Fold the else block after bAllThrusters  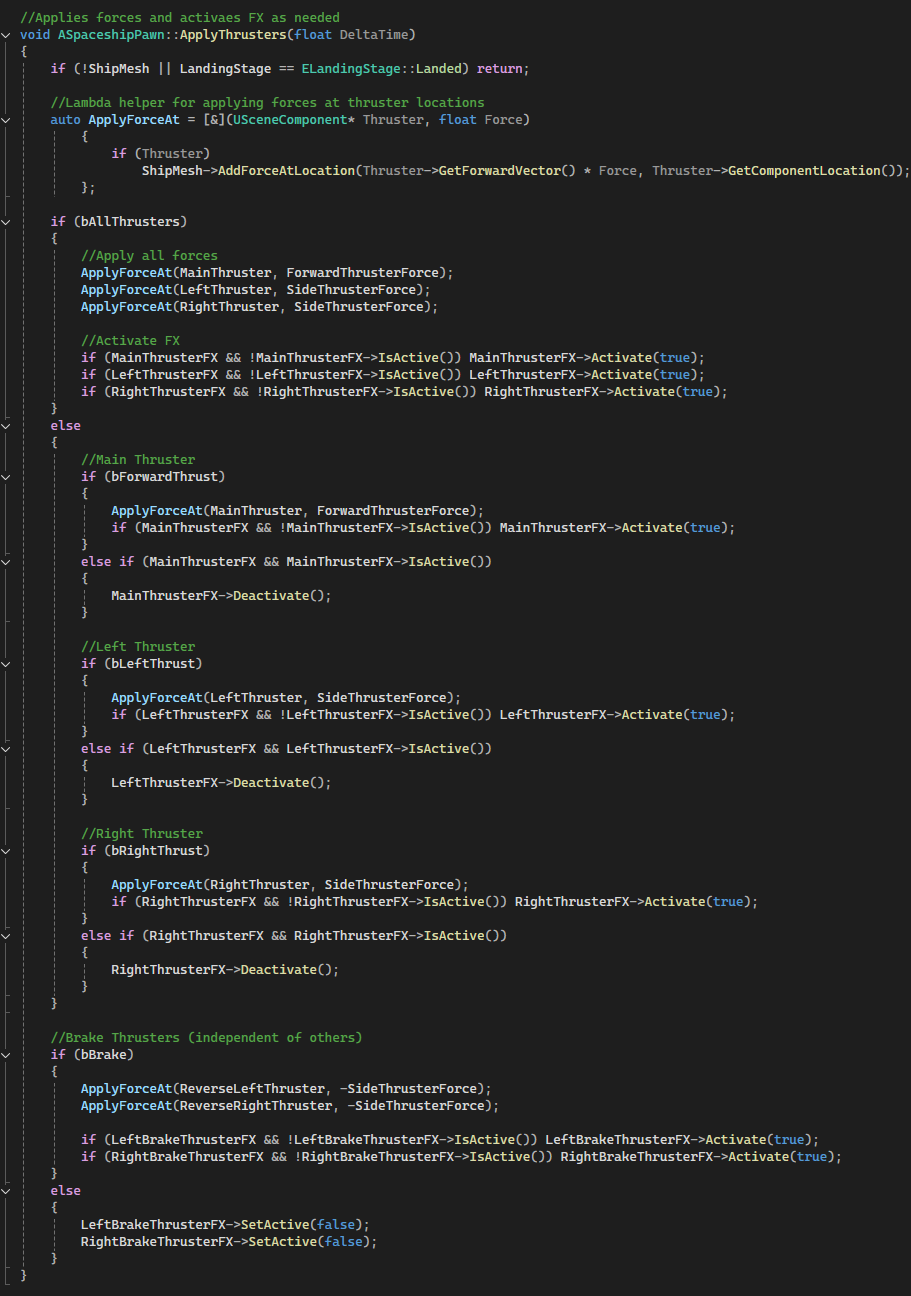point(8,425)
